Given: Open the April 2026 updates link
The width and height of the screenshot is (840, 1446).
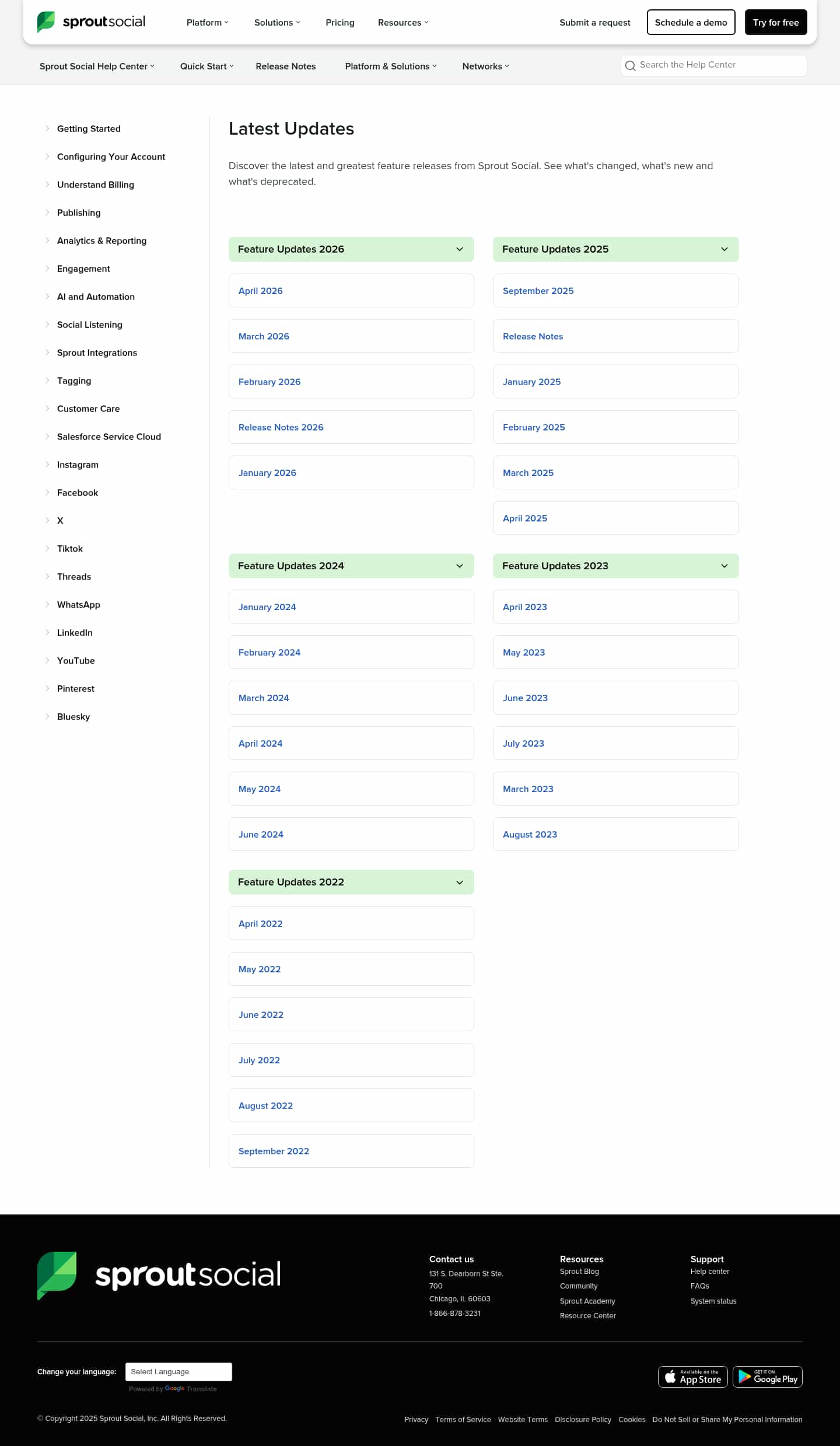Looking at the screenshot, I should coord(260,290).
